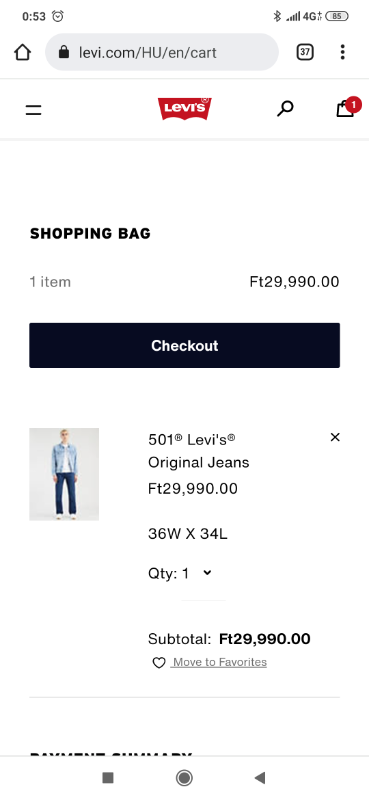Open Chrome tab switcher showing 37 tabs
The image size is (369, 800).
point(305,52)
